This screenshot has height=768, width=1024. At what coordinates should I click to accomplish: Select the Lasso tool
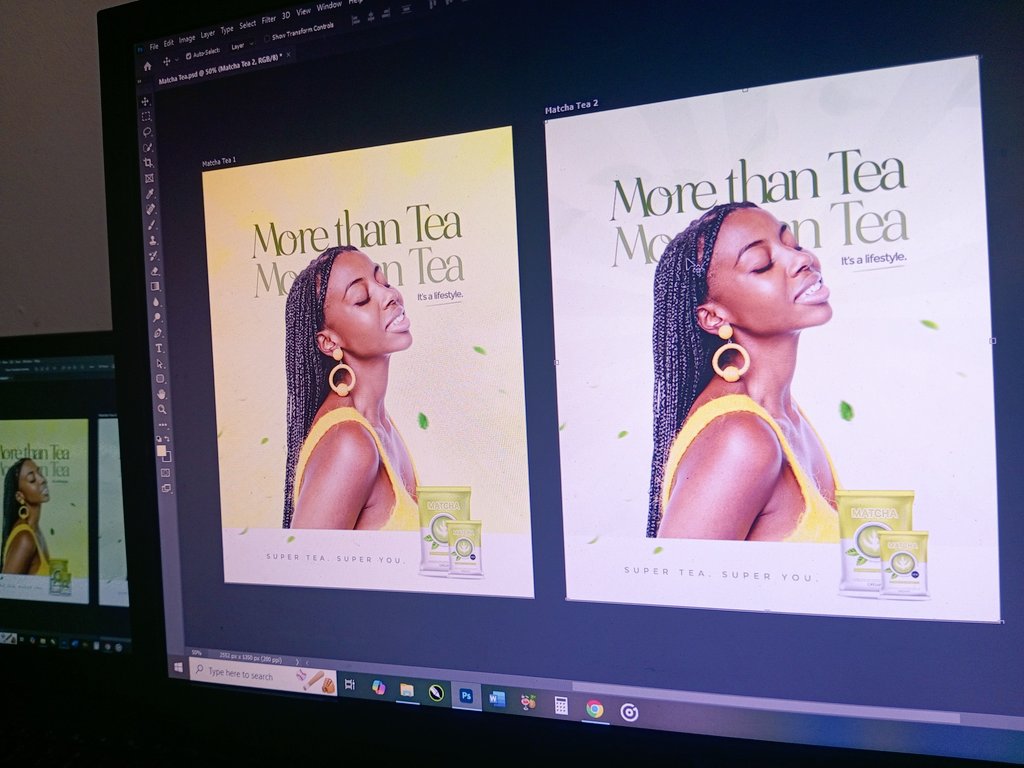click(x=147, y=132)
